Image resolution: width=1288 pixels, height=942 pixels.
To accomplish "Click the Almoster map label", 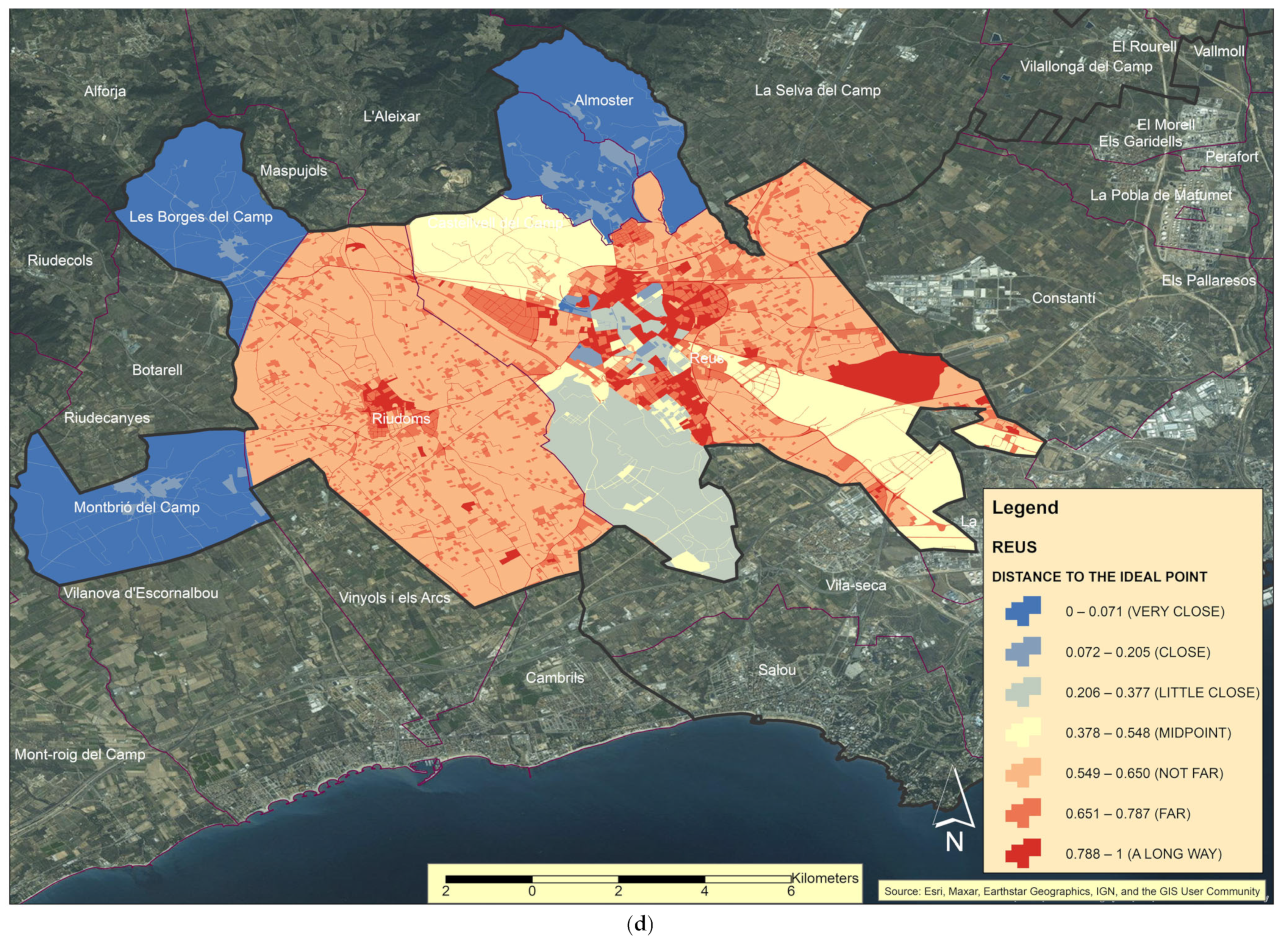I will 603,100.
